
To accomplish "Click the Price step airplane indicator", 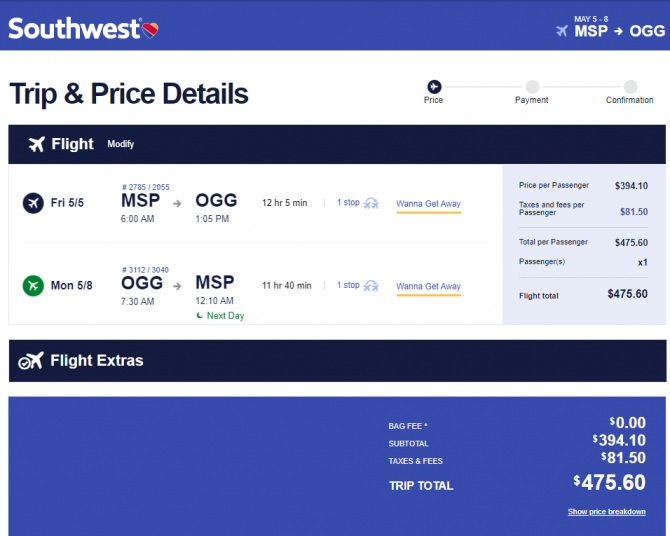I will point(434,87).
